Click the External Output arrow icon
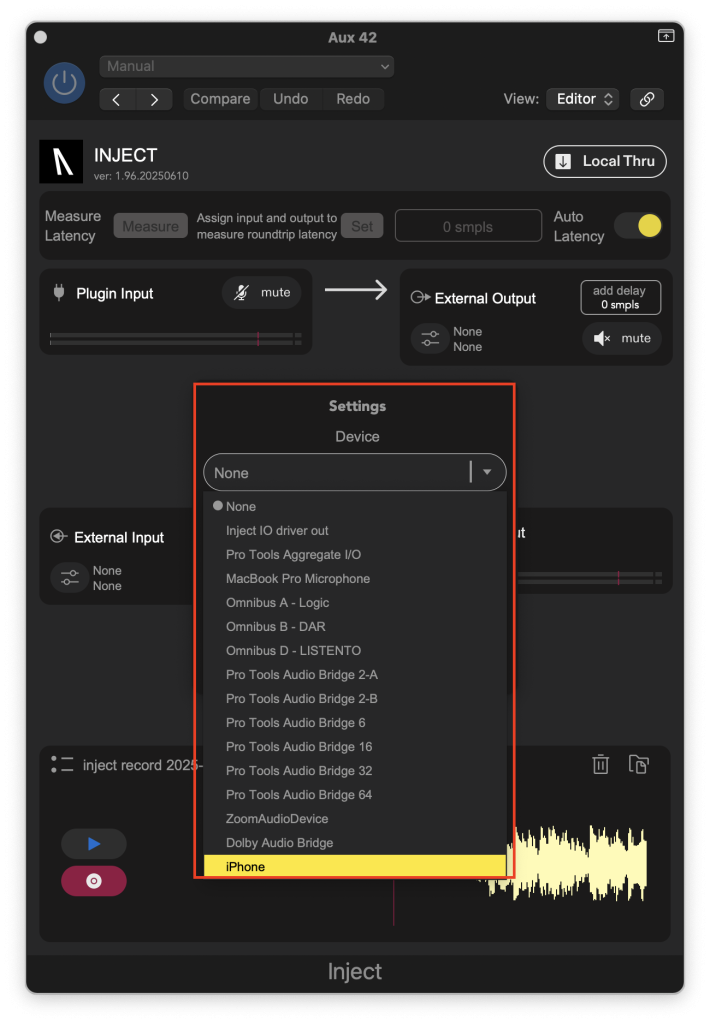Image resolution: width=710 pixels, height=1024 pixels. 420,298
